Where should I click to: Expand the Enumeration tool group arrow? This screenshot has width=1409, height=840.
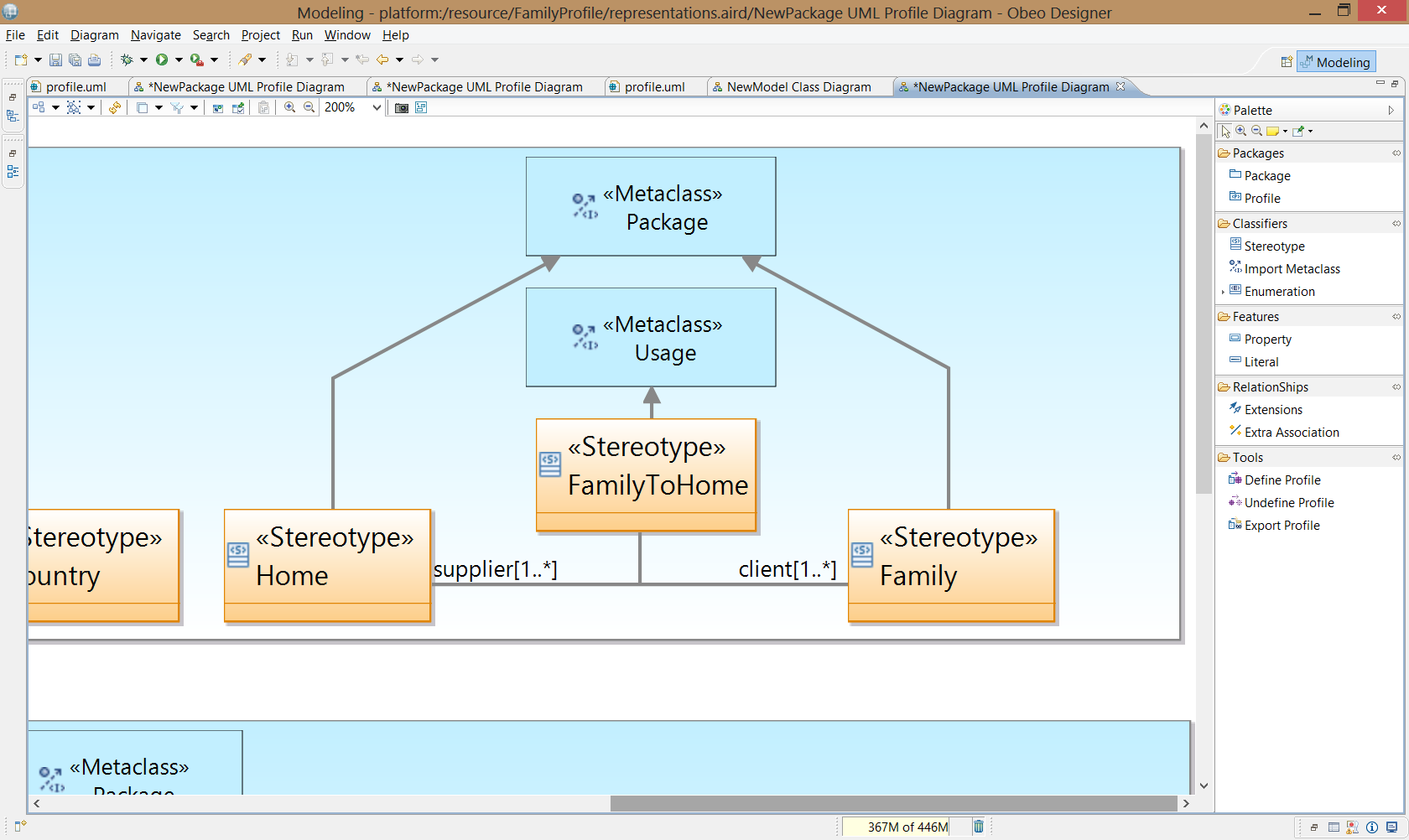point(1223,292)
